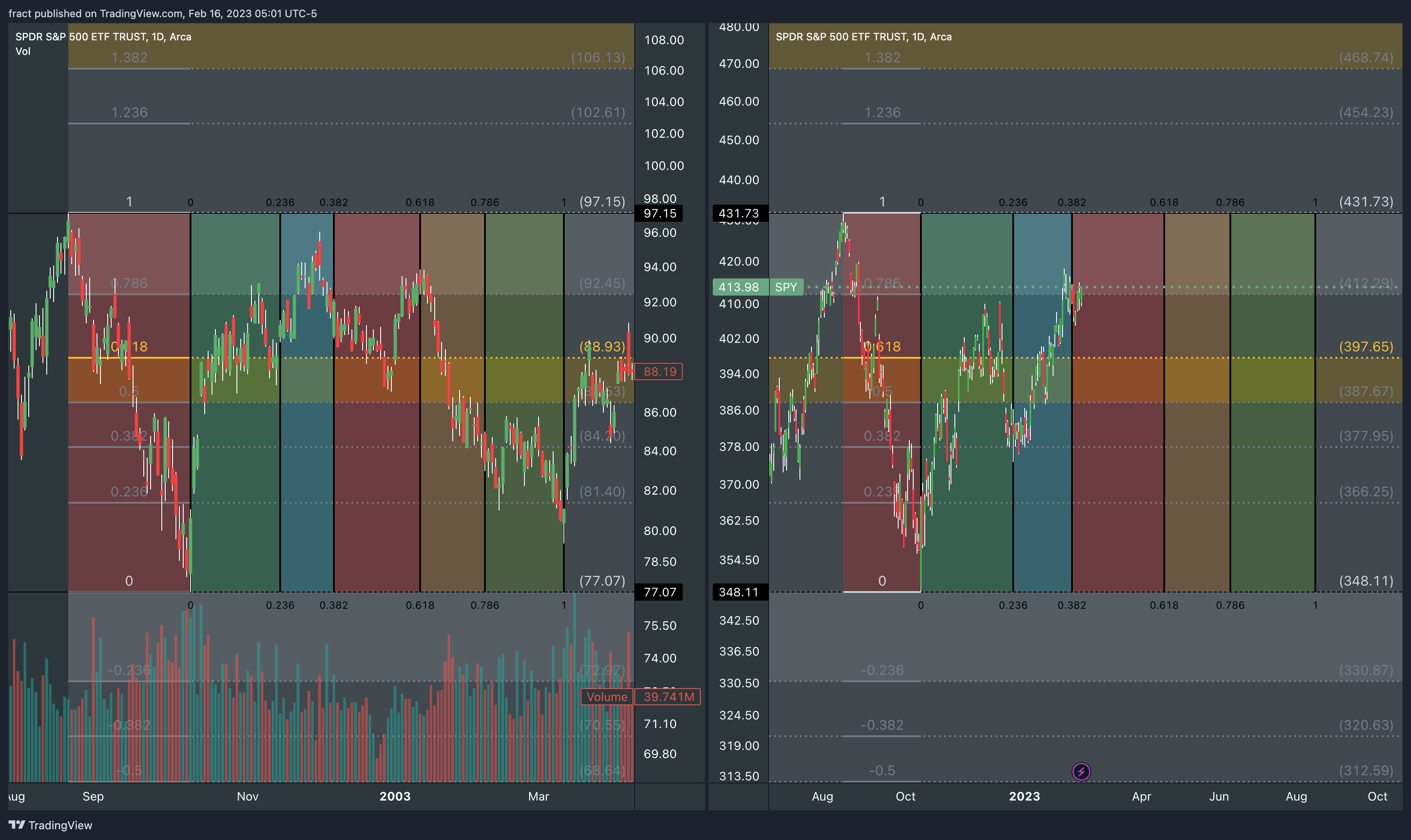Click the Mar label on the time axis
The width and height of the screenshot is (1411, 840).
[x=539, y=796]
